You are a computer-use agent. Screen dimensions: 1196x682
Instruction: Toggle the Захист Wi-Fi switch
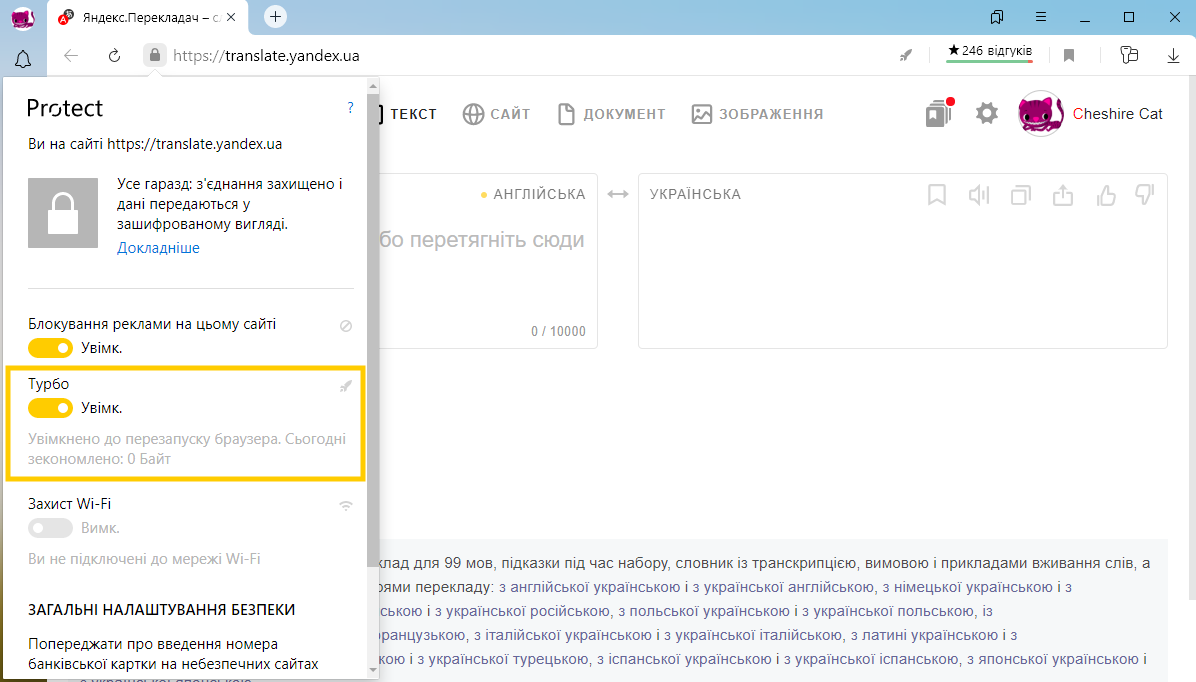[50, 528]
